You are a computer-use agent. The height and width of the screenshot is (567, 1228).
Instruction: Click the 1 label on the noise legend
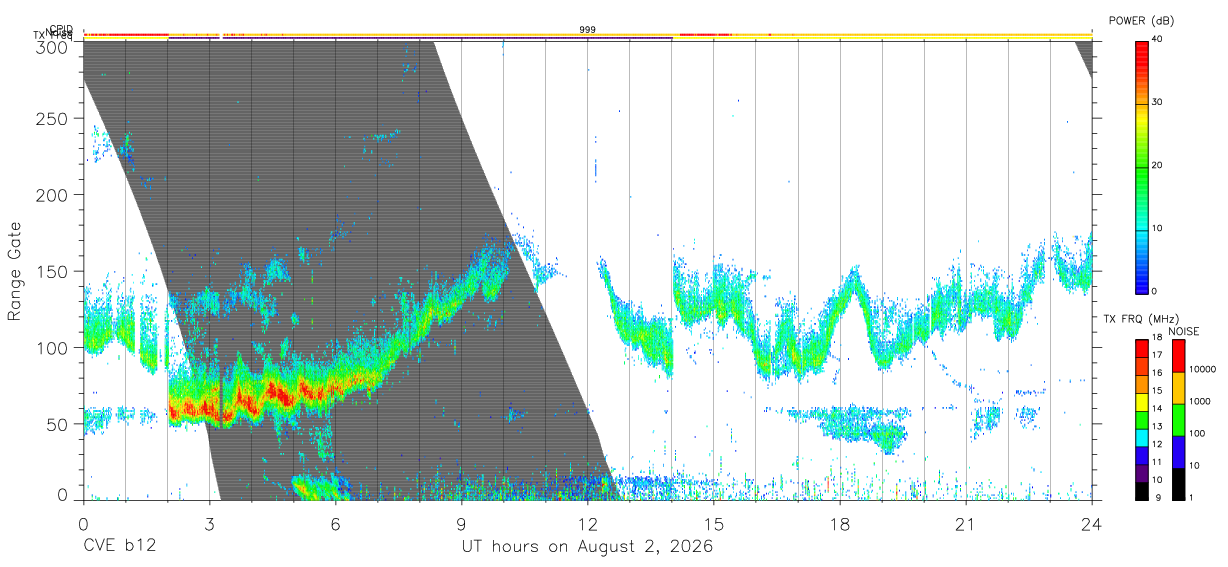(1193, 497)
